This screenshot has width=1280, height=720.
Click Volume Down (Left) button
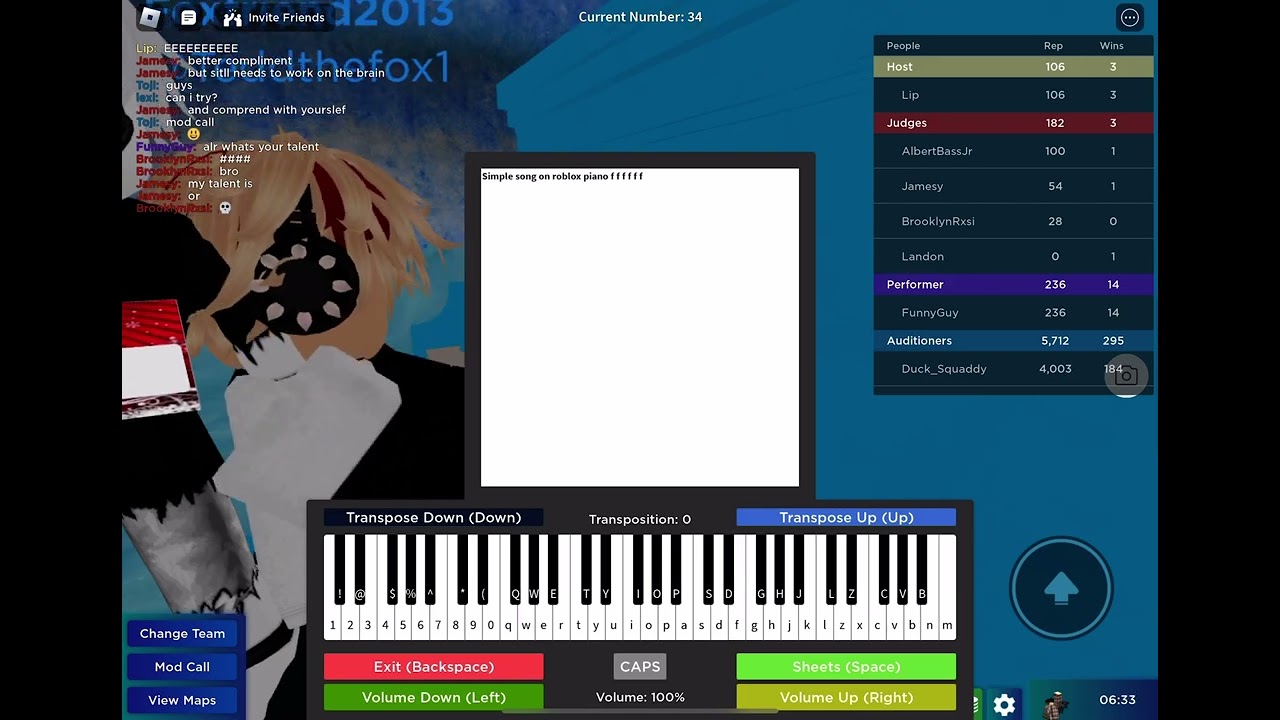click(x=434, y=697)
